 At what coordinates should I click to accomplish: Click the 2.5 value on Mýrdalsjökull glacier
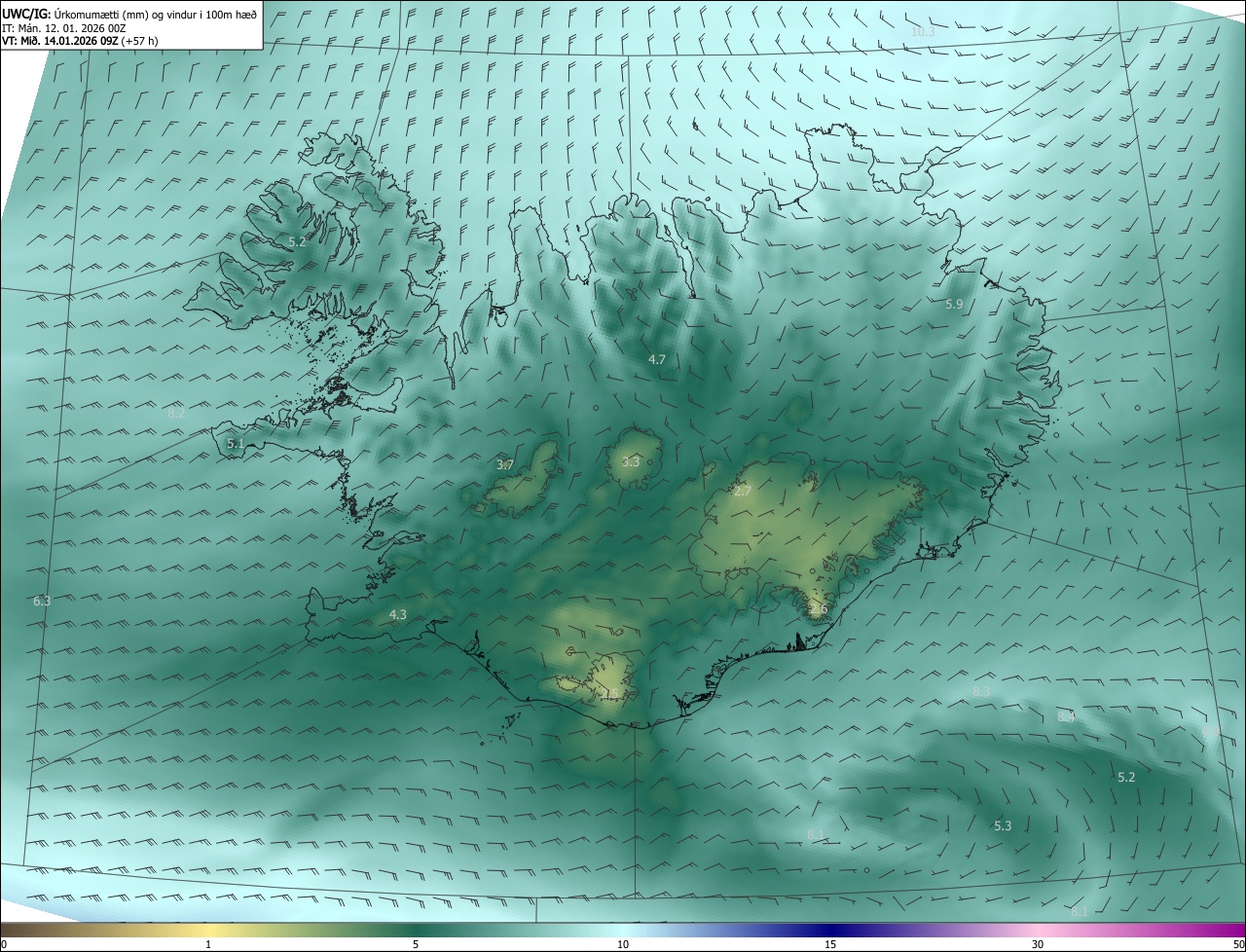pyautogui.click(x=609, y=693)
